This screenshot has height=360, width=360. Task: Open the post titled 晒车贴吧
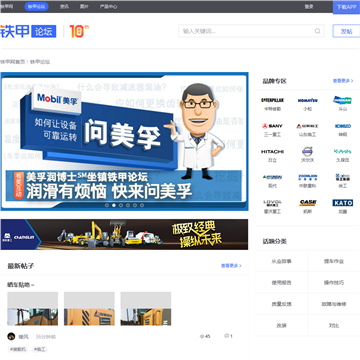(x=21, y=285)
